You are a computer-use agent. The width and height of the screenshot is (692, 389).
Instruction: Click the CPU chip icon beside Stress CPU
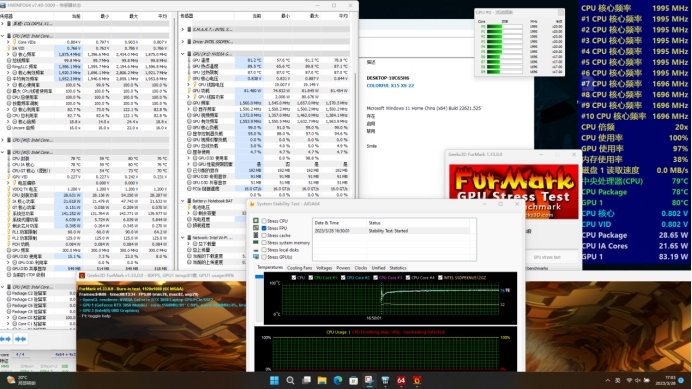tap(256, 221)
